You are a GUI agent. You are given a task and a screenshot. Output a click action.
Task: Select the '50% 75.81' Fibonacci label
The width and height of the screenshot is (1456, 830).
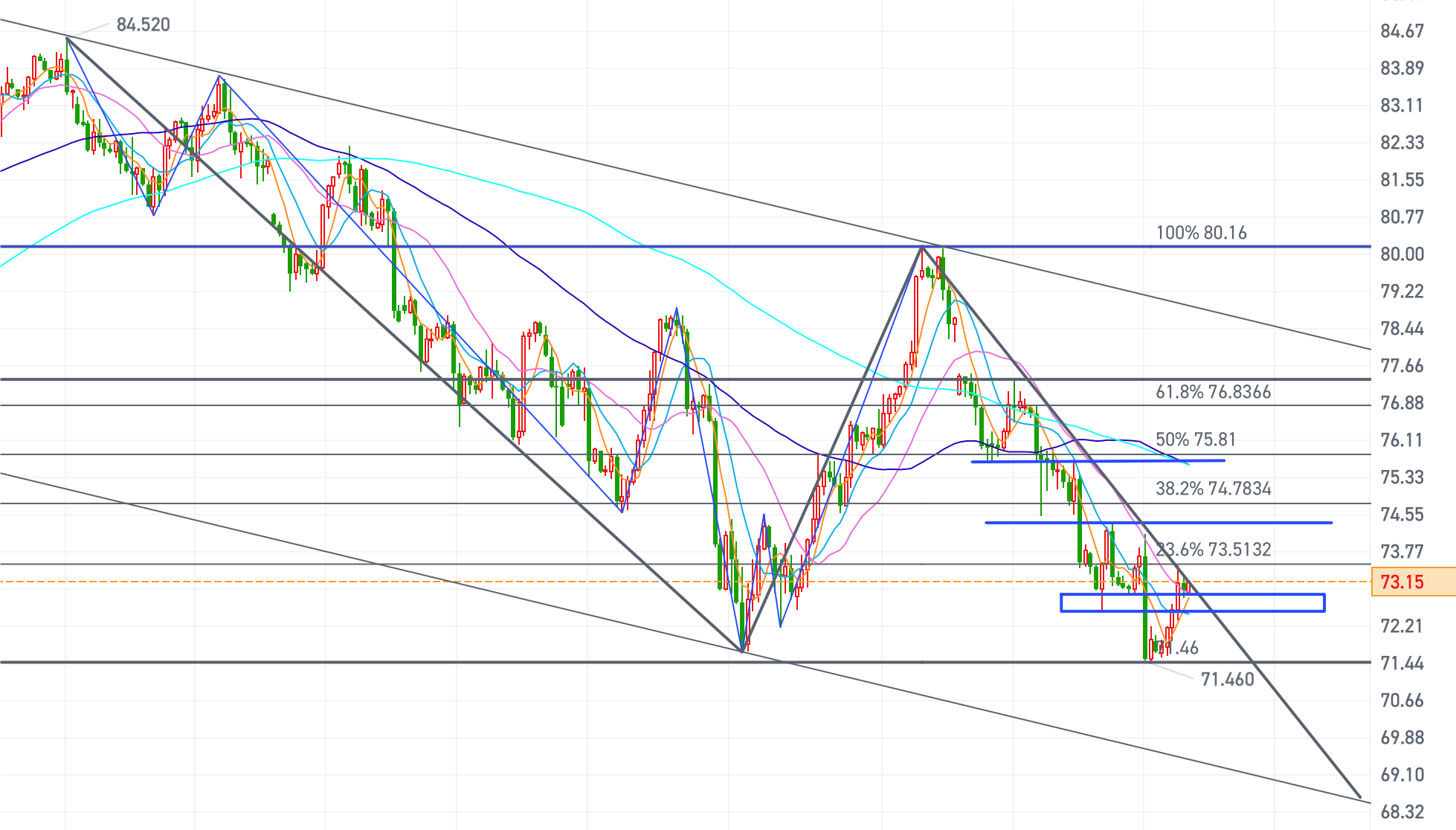click(1196, 440)
